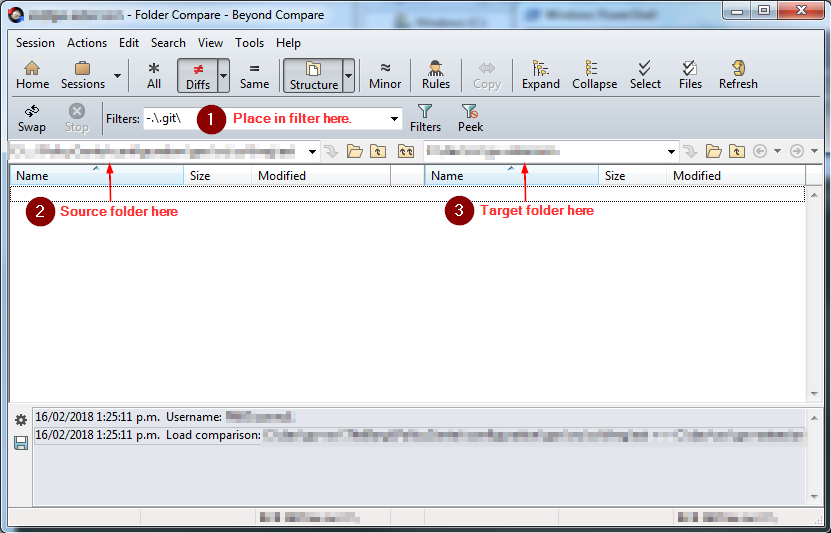831x533 pixels.
Task: Show All files with the asterisk button
Action: (154, 75)
